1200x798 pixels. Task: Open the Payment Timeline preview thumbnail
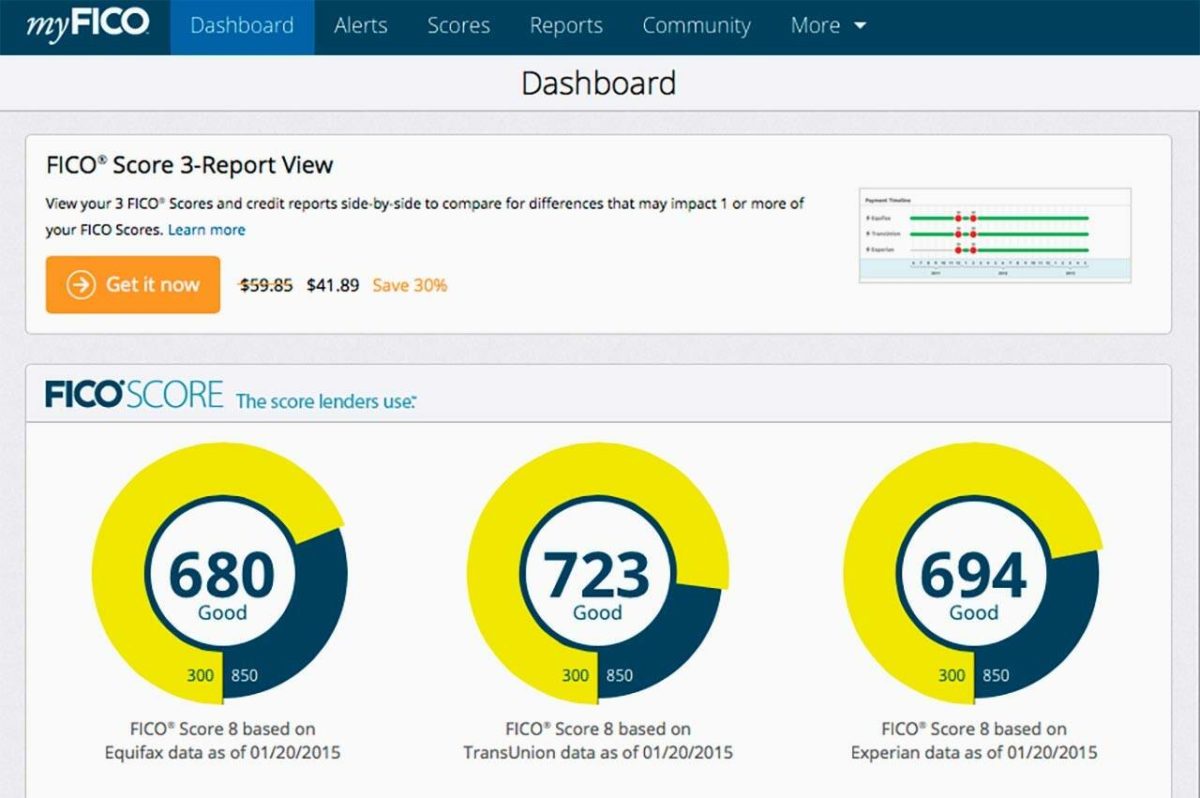[994, 235]
